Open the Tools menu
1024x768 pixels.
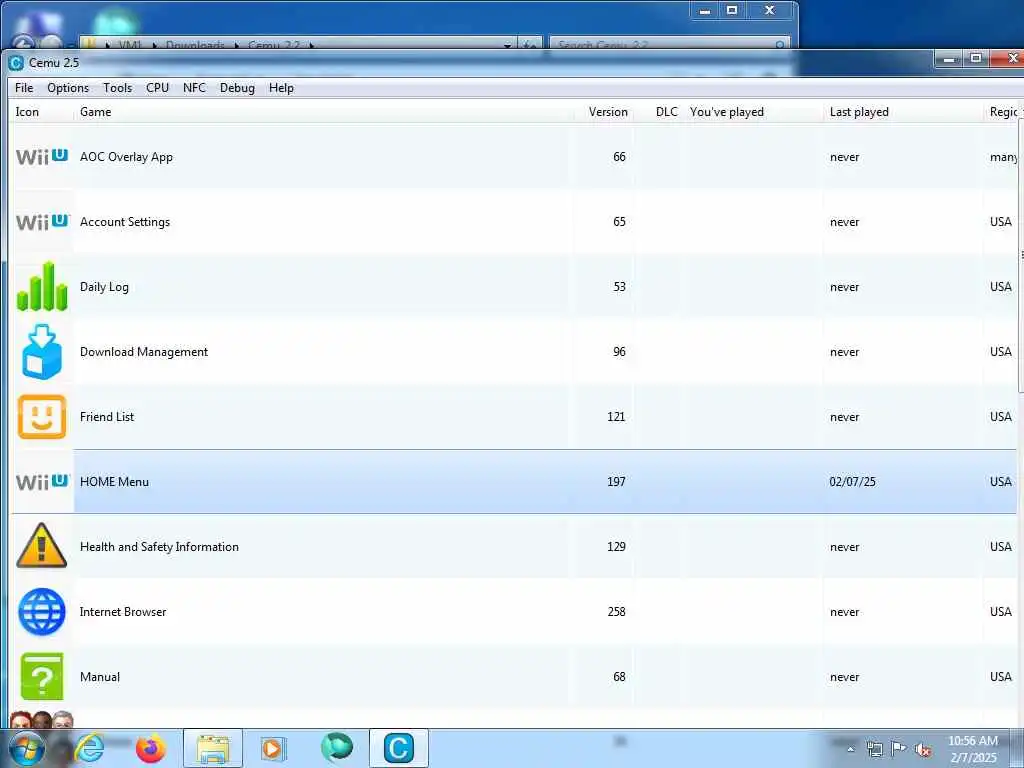click(x=118, y=88)
